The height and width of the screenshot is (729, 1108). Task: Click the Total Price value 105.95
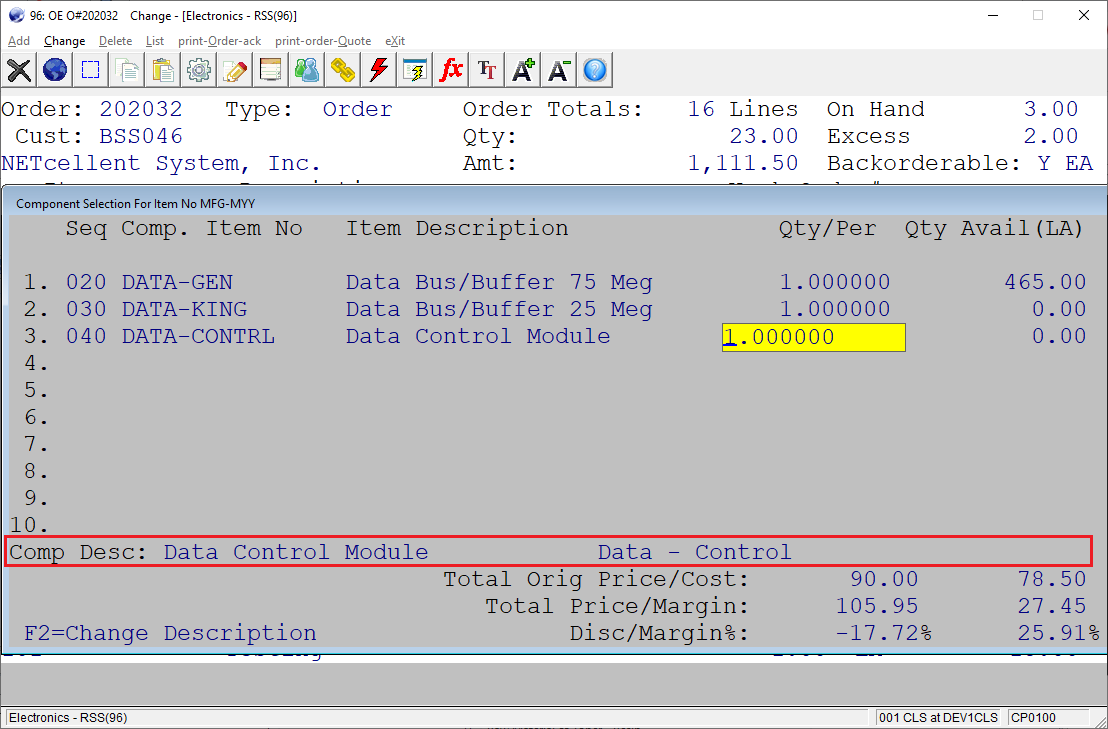pyautogui.click(x=877, y=606)
